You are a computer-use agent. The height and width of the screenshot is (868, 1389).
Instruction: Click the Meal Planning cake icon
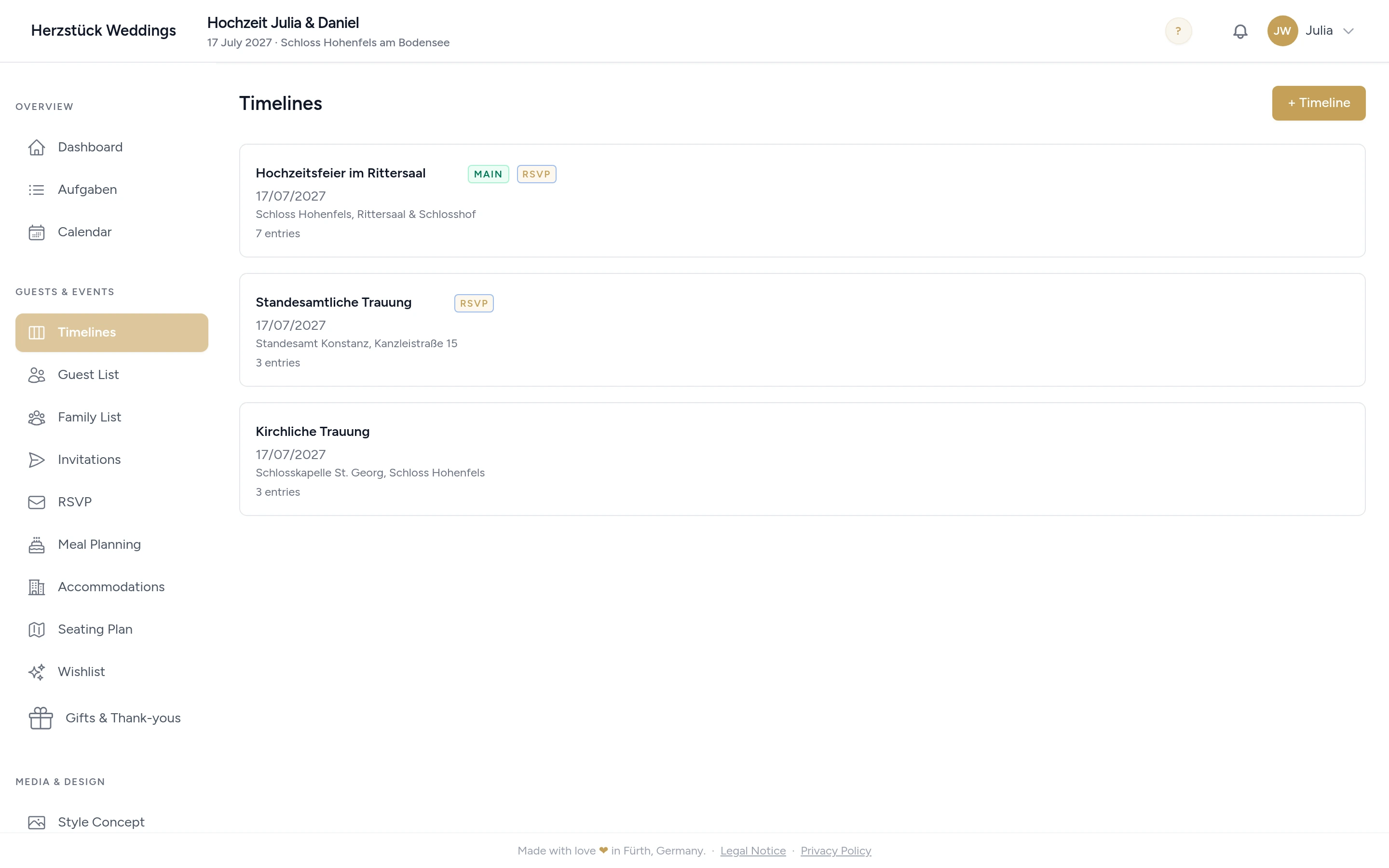point(37,545)
